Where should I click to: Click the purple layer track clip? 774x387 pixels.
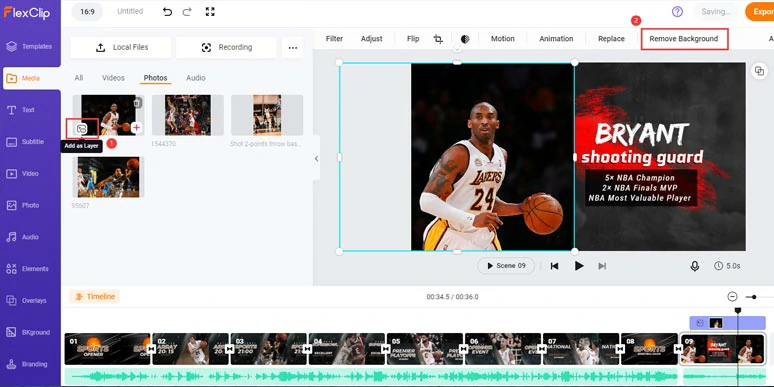pyautogui.click(x=727, y=323)
